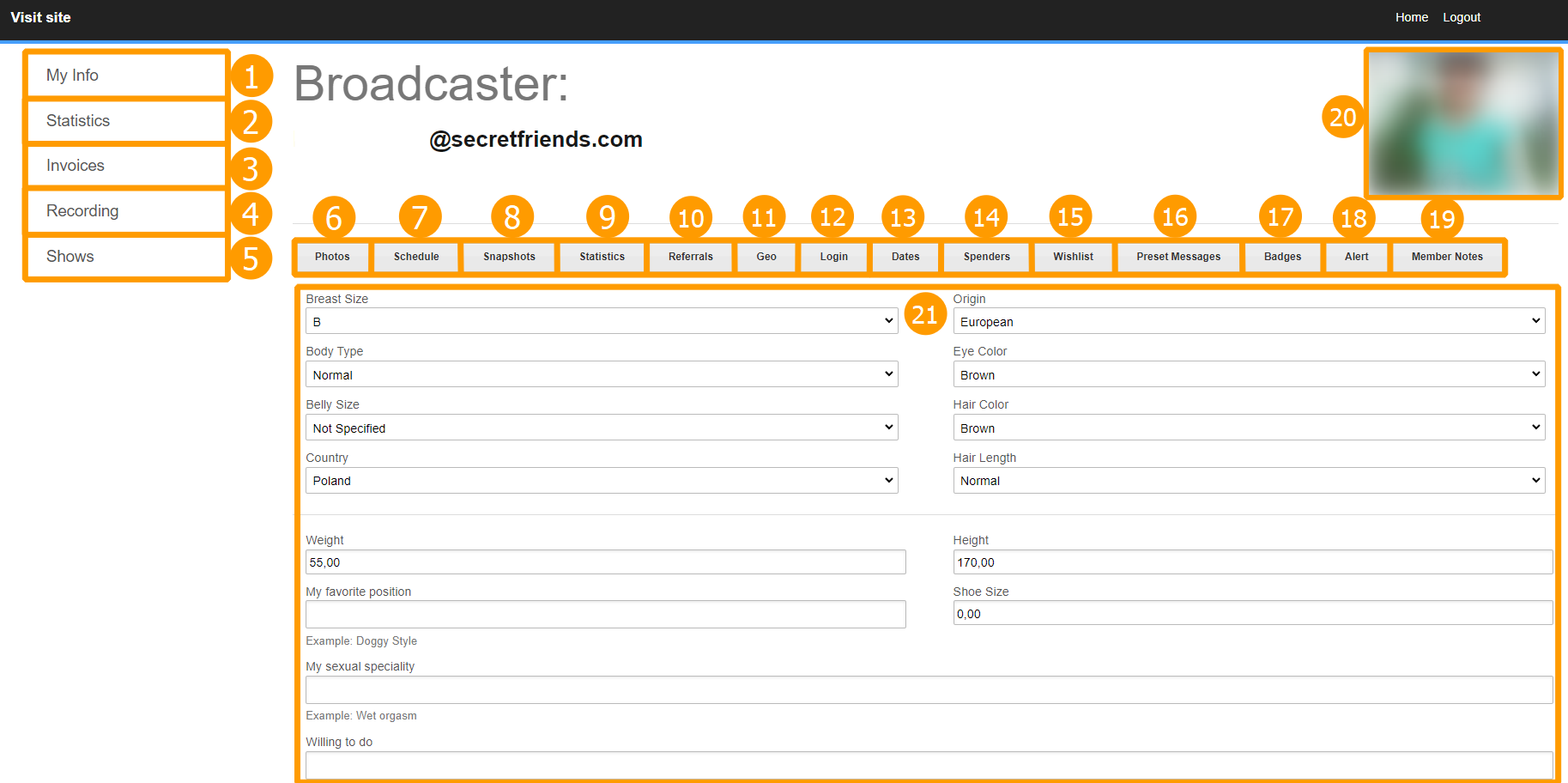Switch to the Member Notes tab
Viewport: 1568px width, 783px height.
(1446, 257)
